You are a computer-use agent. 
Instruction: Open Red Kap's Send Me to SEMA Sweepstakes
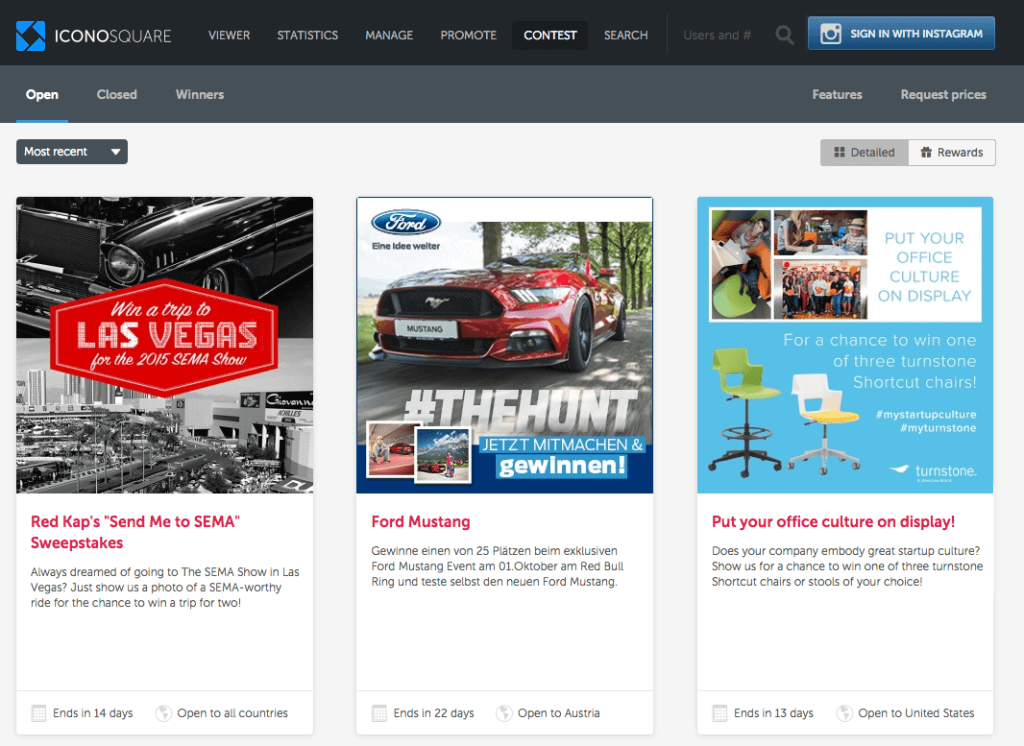[x=135, y=532]
